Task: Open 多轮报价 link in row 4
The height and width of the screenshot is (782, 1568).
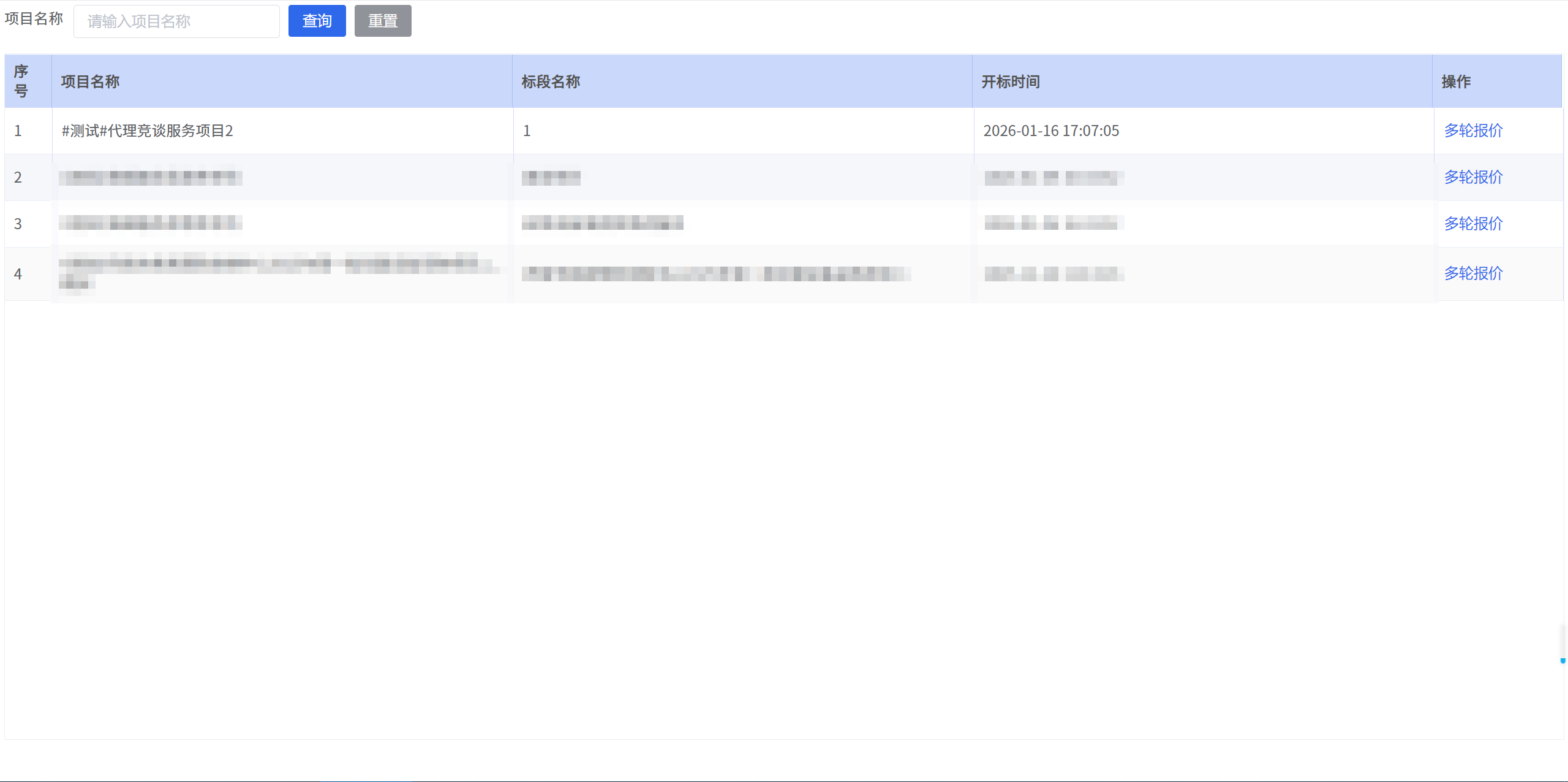Action: pos(1473,273)
